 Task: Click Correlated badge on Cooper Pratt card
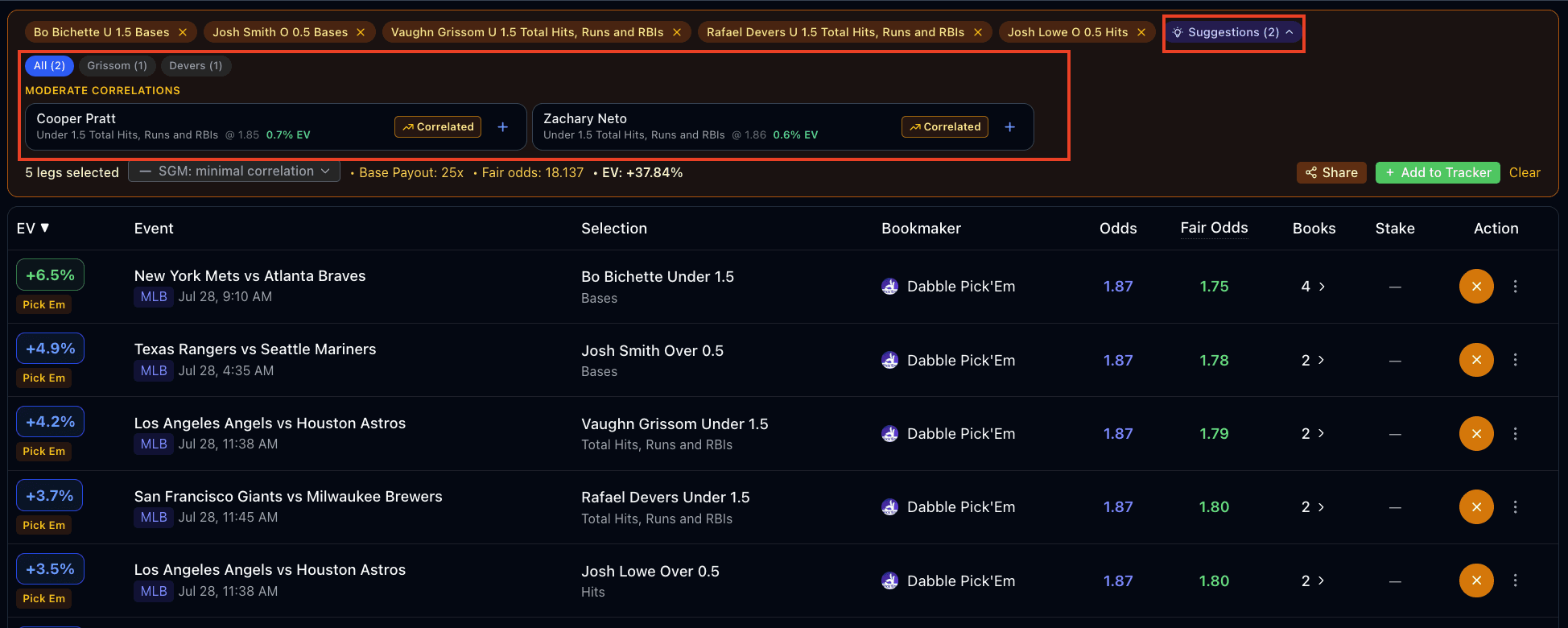pyautogui.click(x=438, y=127)
